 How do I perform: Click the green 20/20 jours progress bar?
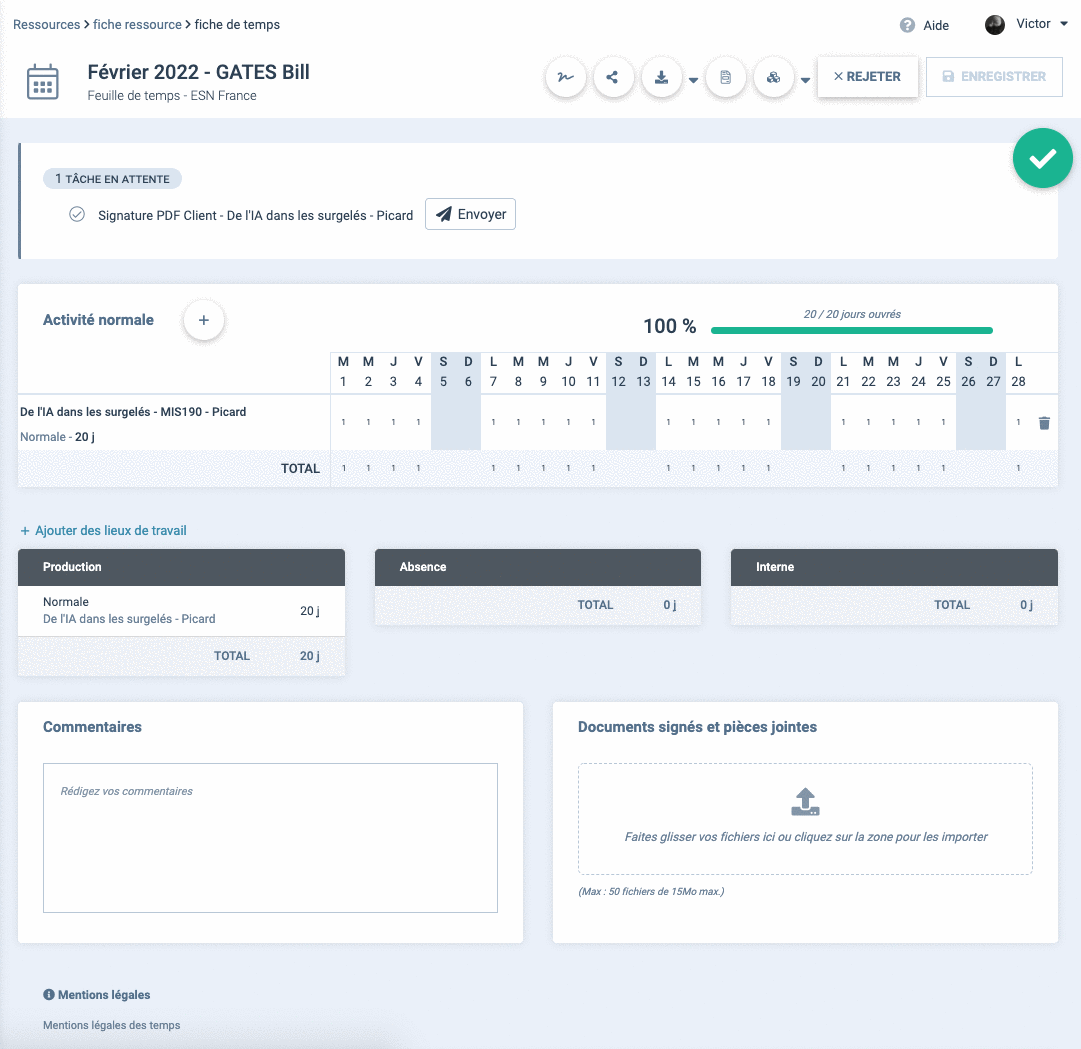click(851, 330)
